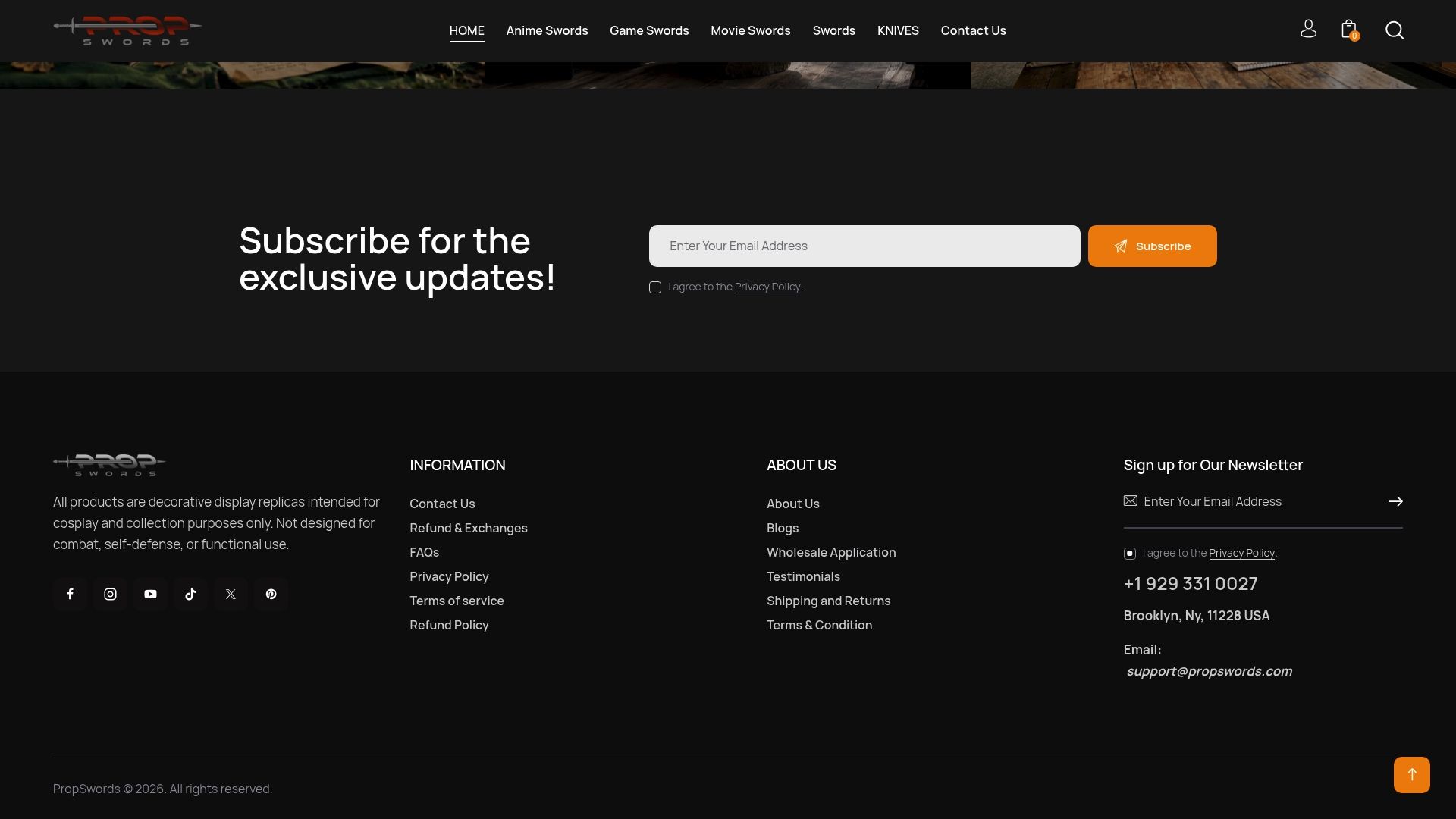Click the PropSwords © 2026 copyright text

tap(162, 789)
